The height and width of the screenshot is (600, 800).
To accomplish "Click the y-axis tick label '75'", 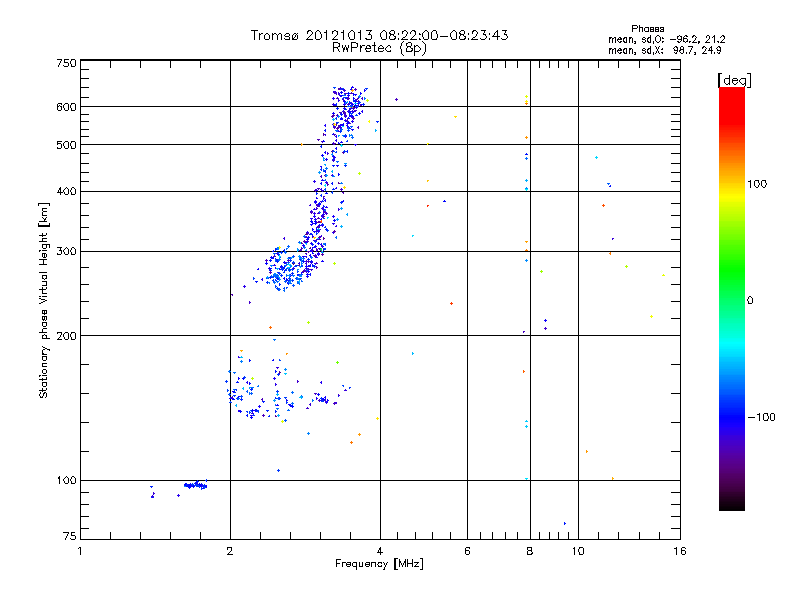I will click(70, 536).
